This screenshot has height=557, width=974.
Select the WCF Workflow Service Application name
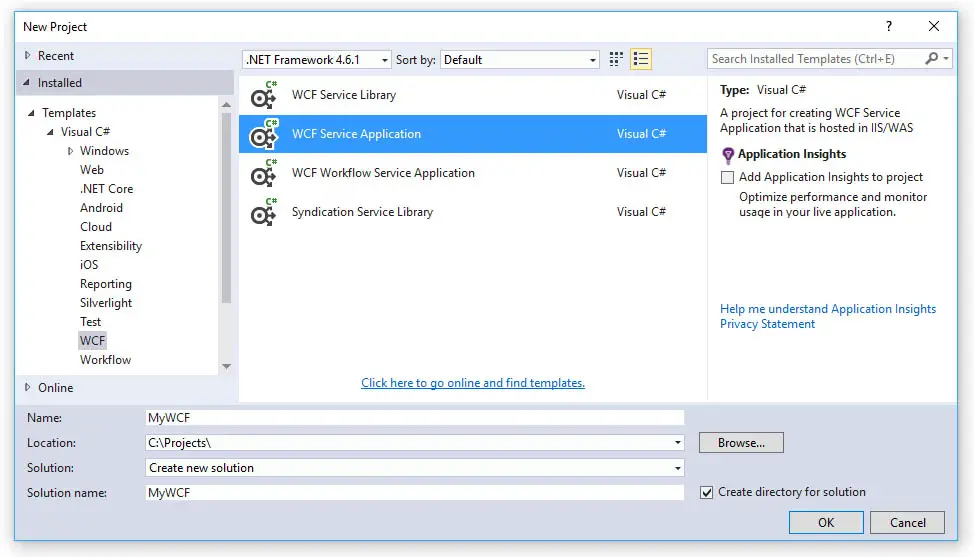(383, 173)
